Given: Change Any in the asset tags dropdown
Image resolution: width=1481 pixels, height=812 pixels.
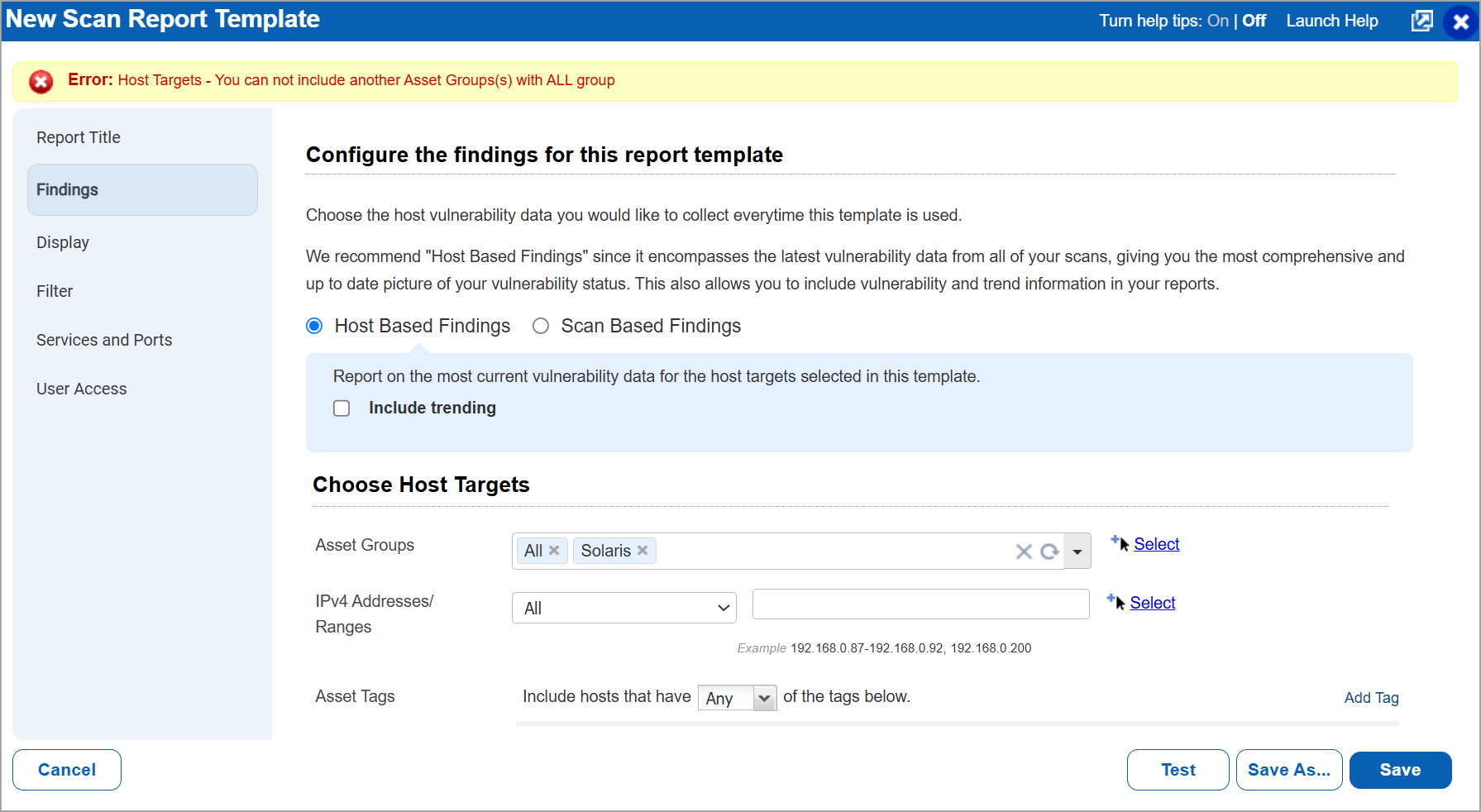Looking at the screenshot, I should coord(735,698).
